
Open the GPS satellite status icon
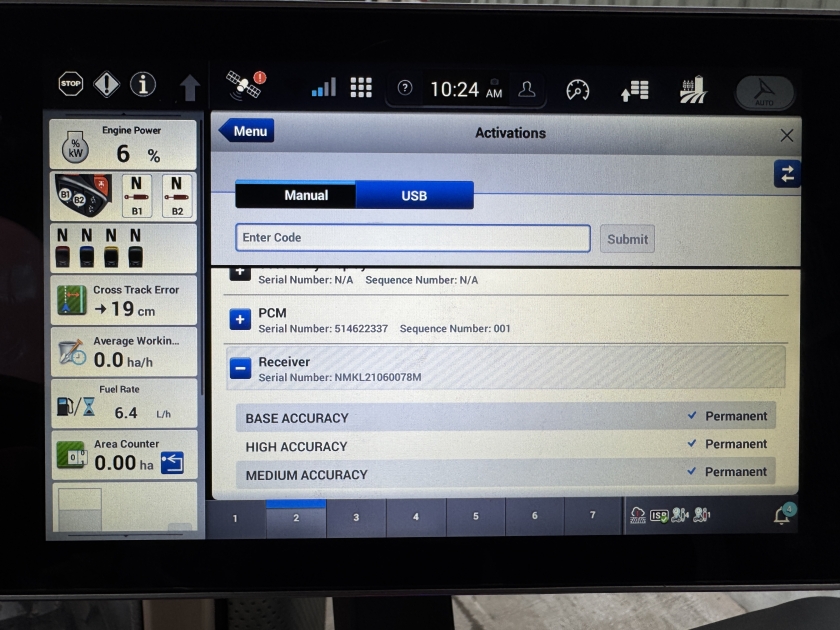coord(244,86)
